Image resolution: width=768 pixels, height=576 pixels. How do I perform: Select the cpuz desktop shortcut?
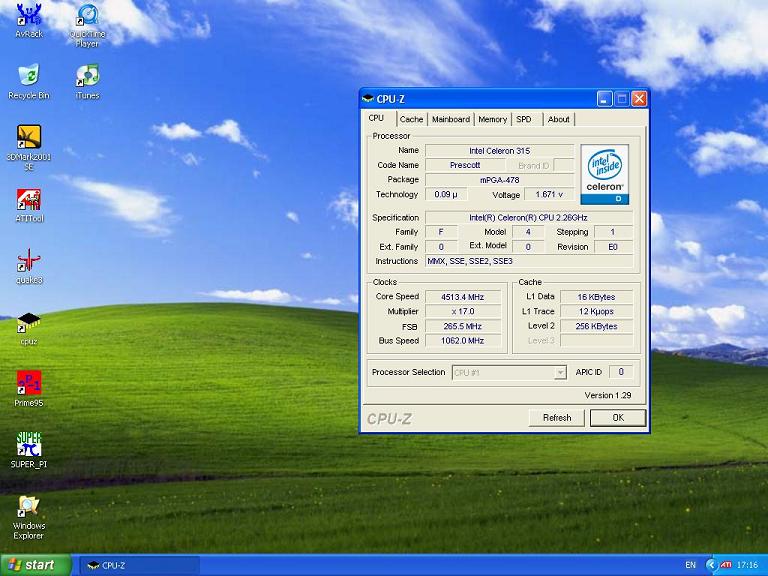(29, 329)
